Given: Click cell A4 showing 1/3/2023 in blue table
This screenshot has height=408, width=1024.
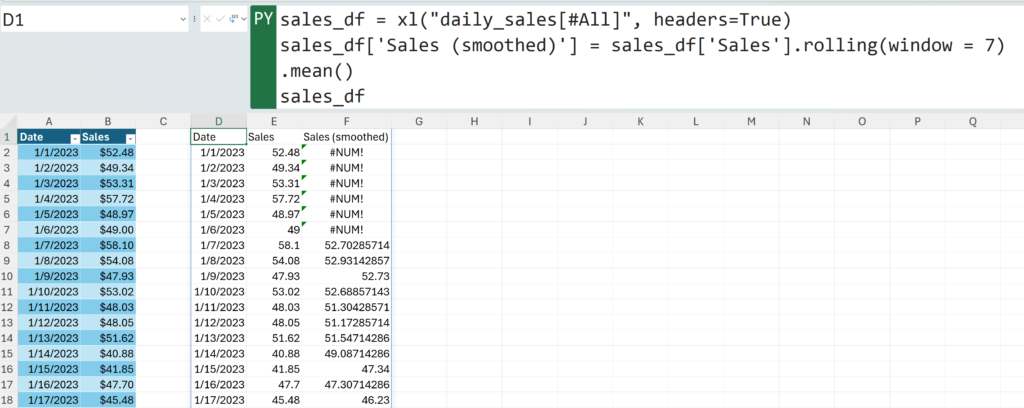Looking at the screenshot, I should [49, 183].
